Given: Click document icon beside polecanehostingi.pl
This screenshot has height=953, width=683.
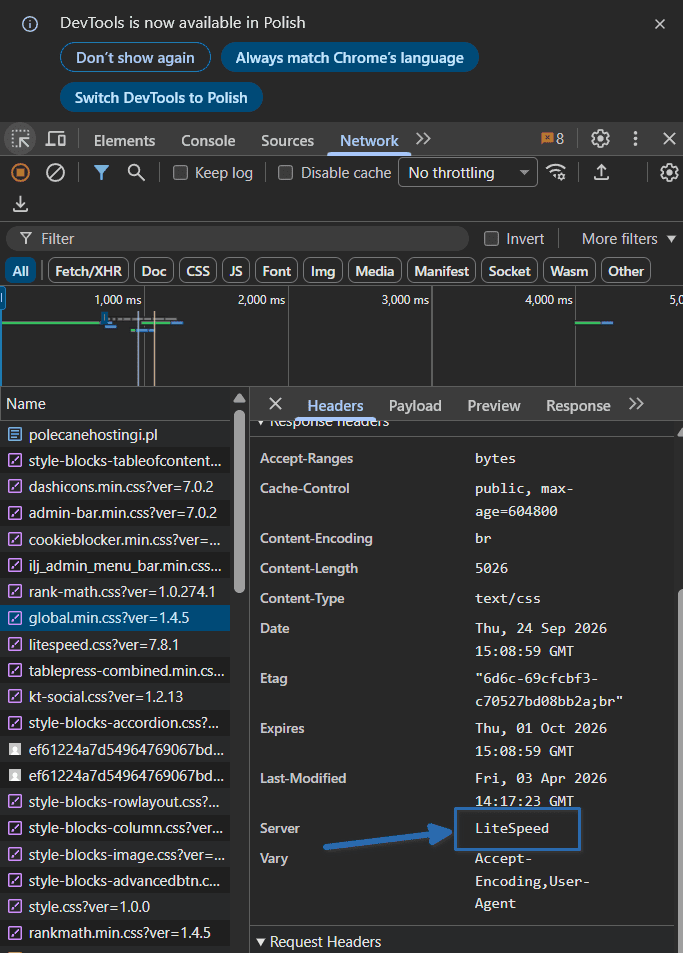Looking at the screenshot, I should [15, 435].
